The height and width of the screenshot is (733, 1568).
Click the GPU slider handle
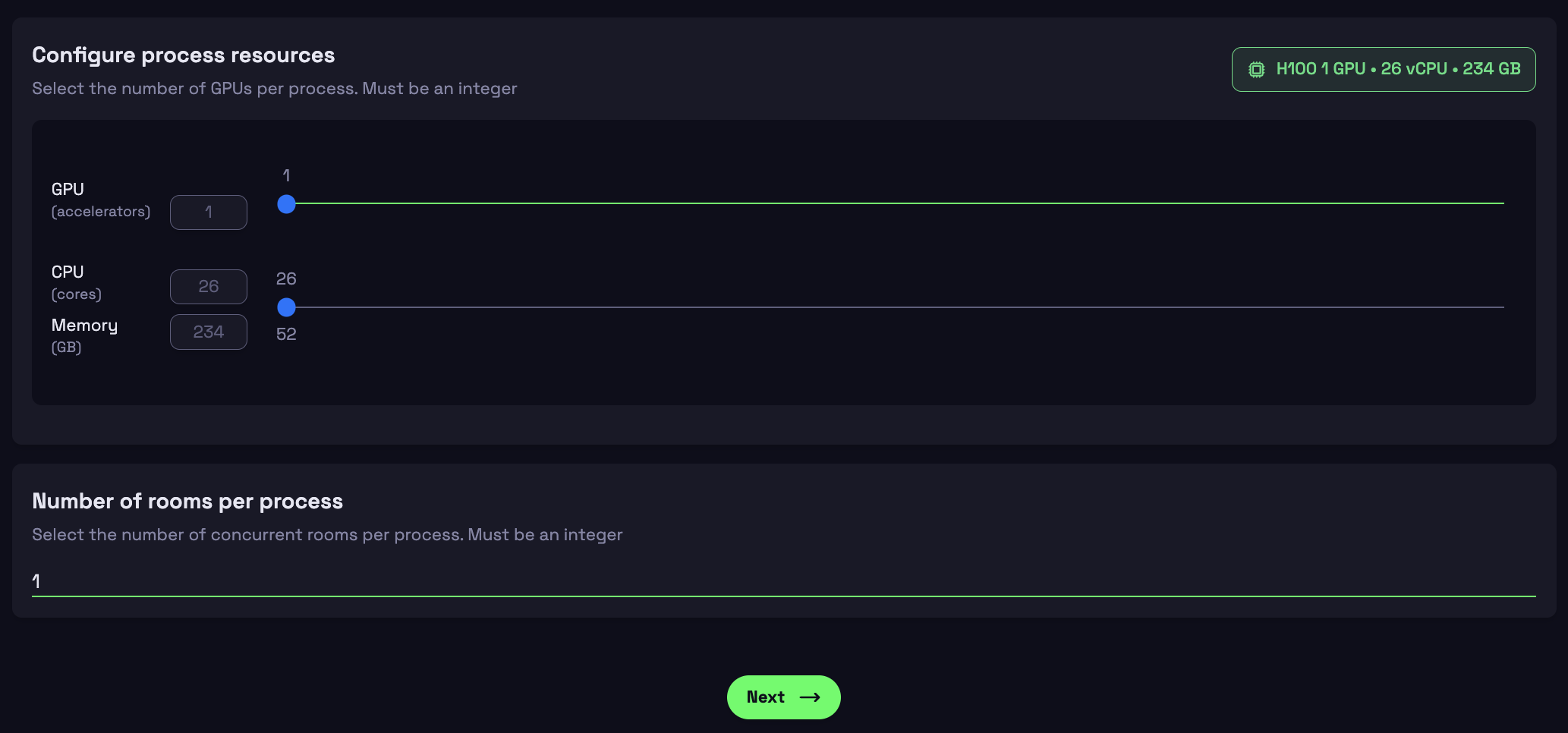[286, 204]
